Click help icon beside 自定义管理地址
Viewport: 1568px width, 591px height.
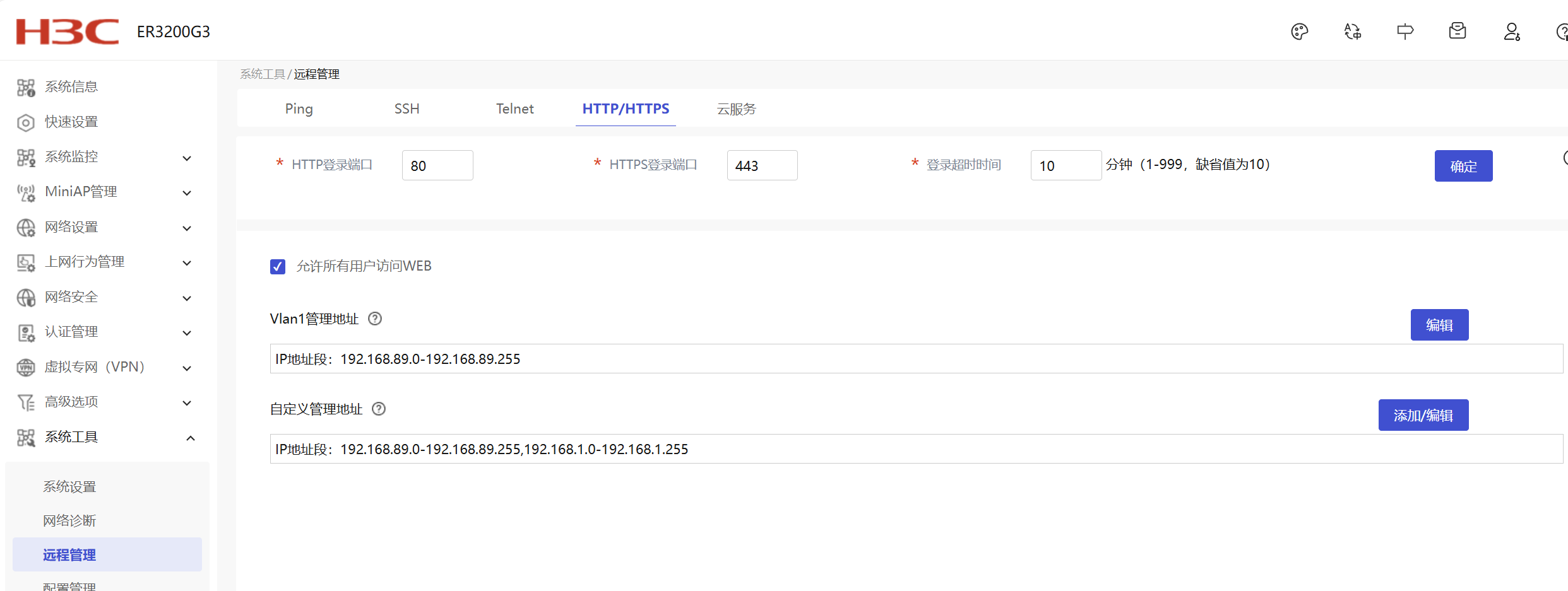tap(379, 409)
